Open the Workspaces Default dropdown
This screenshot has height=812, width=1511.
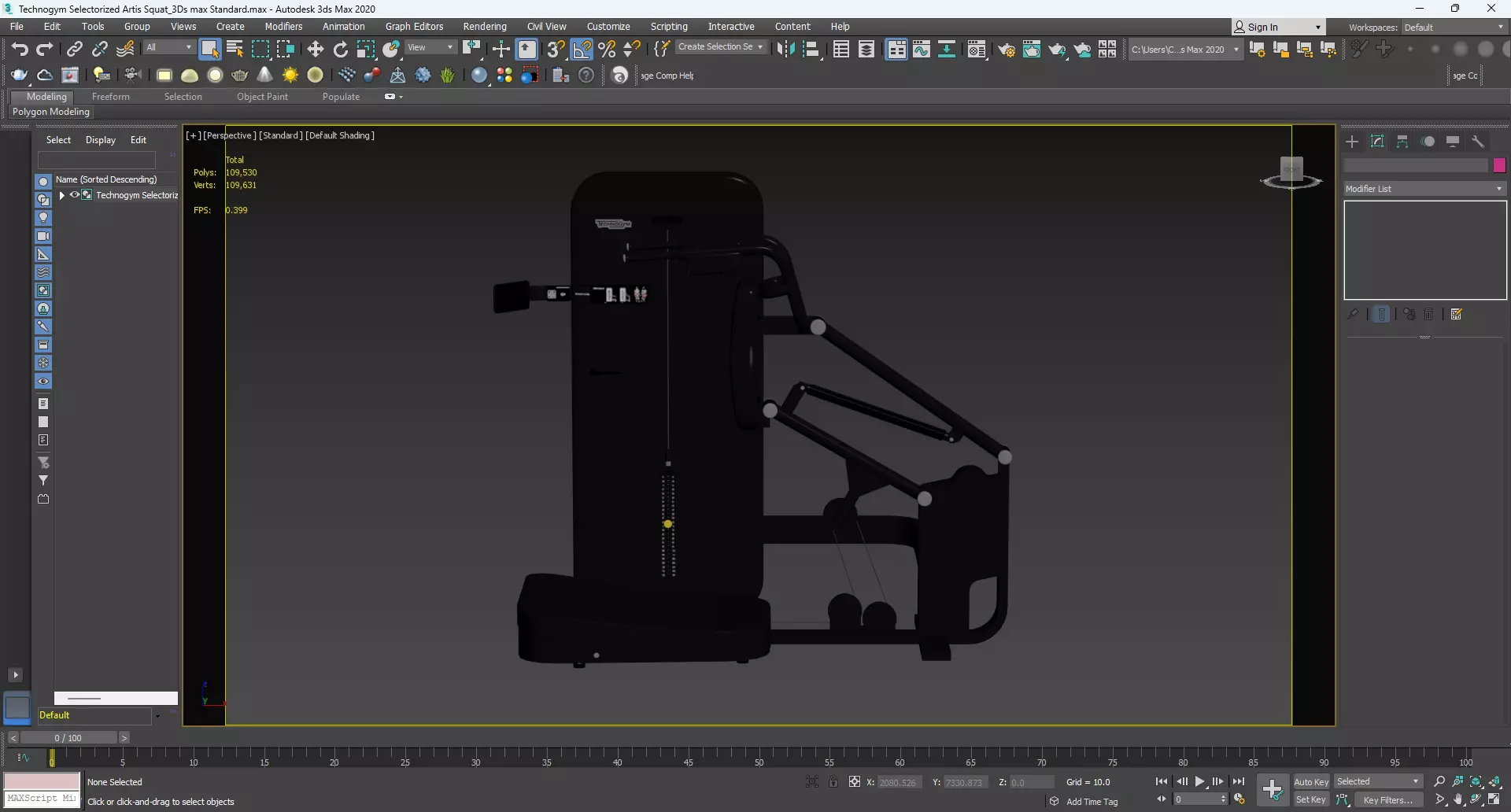tap(1454, 28)
